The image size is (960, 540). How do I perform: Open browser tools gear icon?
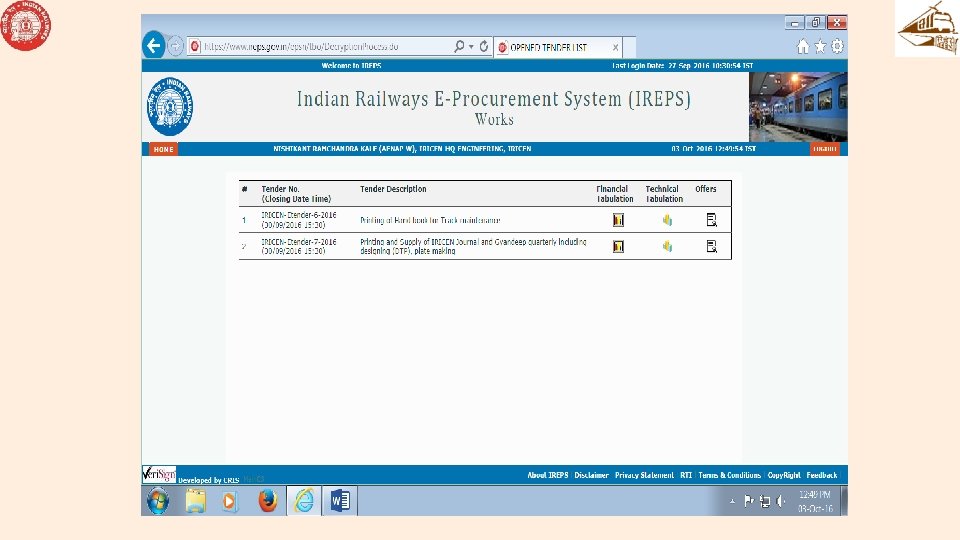(x=837, y=47)
